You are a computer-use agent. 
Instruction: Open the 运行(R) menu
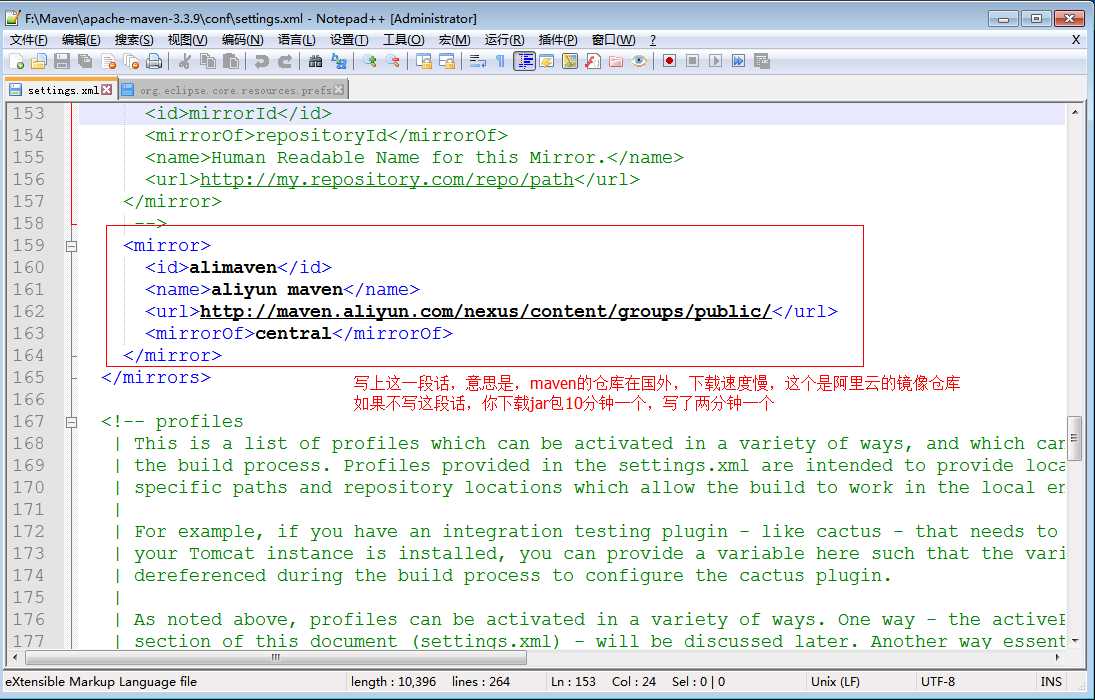504,40
